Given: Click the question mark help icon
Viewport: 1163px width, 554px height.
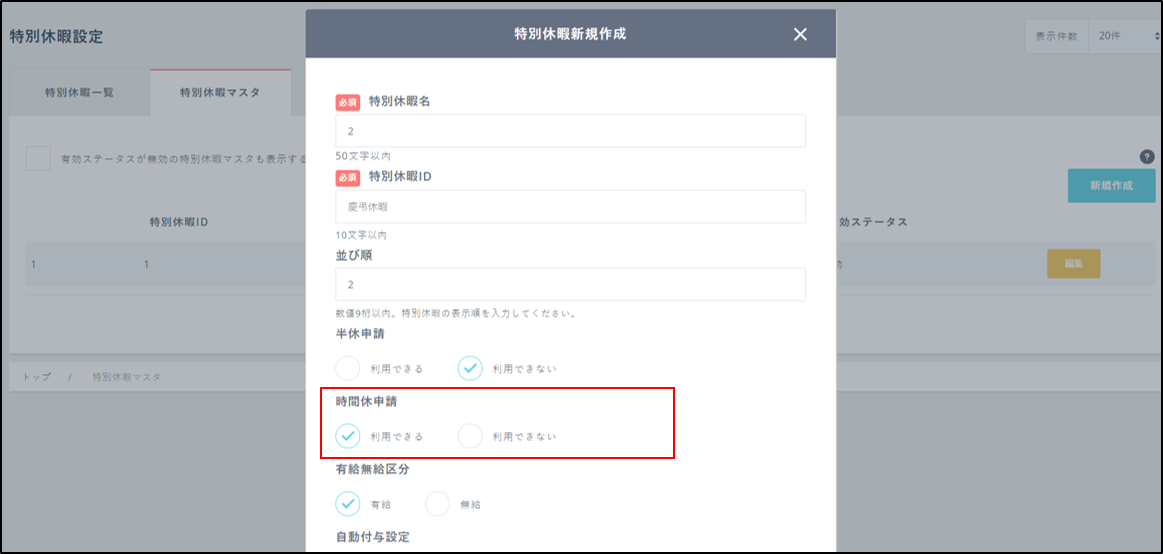Looking at the screenshot, I should click(x=1147, y=157).
